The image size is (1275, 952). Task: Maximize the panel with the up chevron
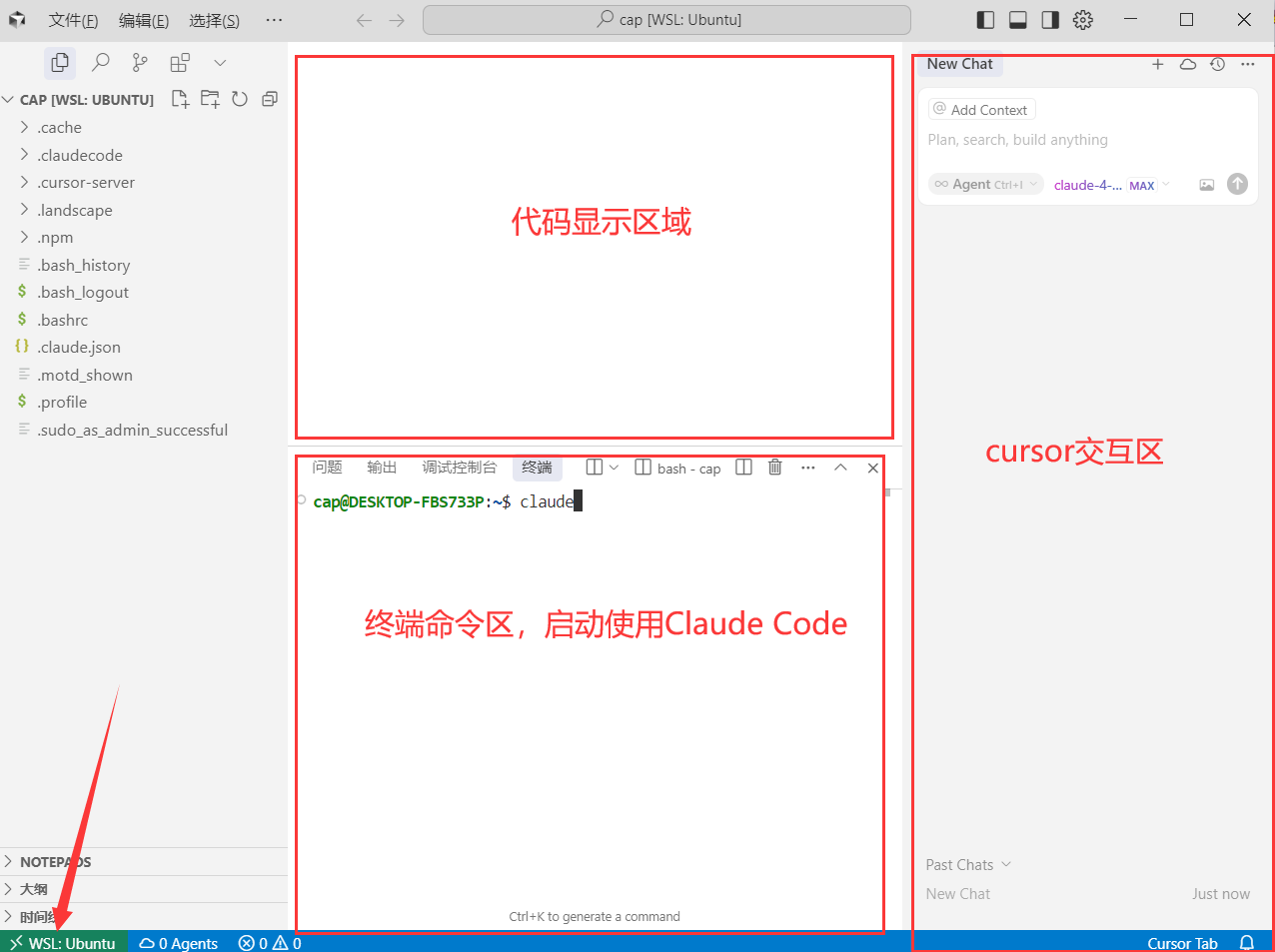840,468
